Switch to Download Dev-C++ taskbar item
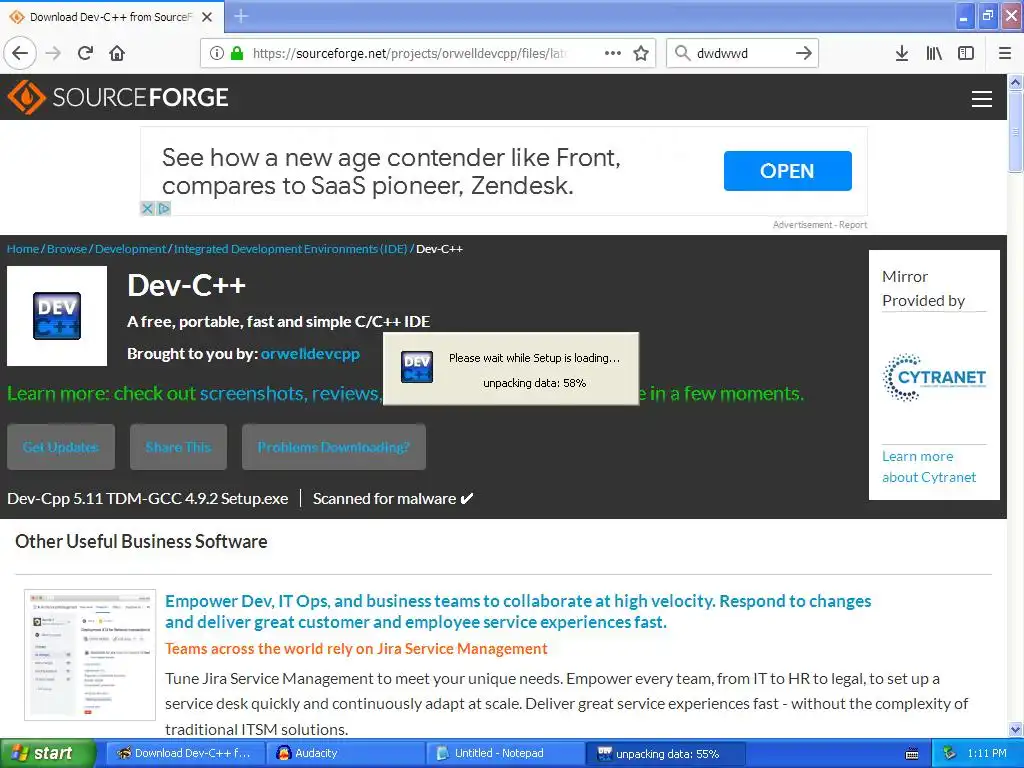 point(184,754)
